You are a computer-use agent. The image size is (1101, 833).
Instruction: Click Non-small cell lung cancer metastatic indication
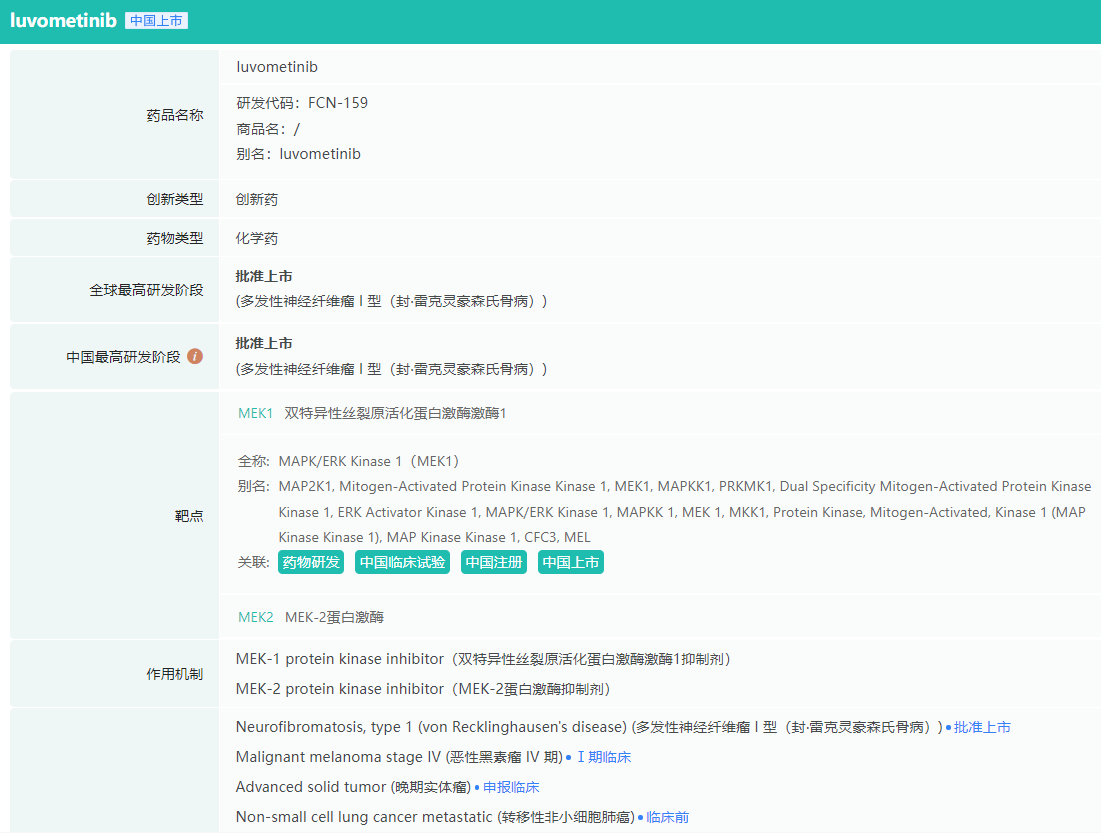(x=435, y=817)
